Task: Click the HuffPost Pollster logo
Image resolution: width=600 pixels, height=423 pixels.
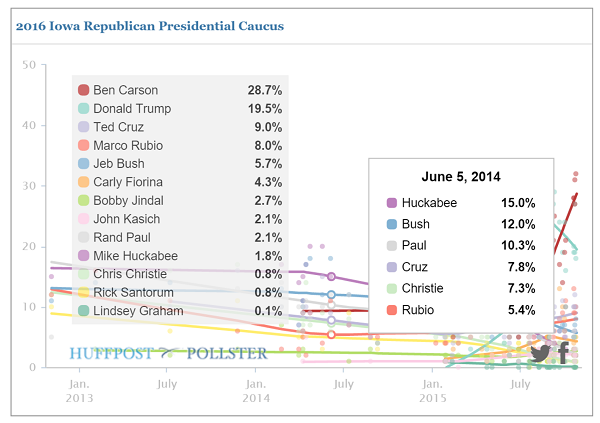Action: click(x=168, y=353)
